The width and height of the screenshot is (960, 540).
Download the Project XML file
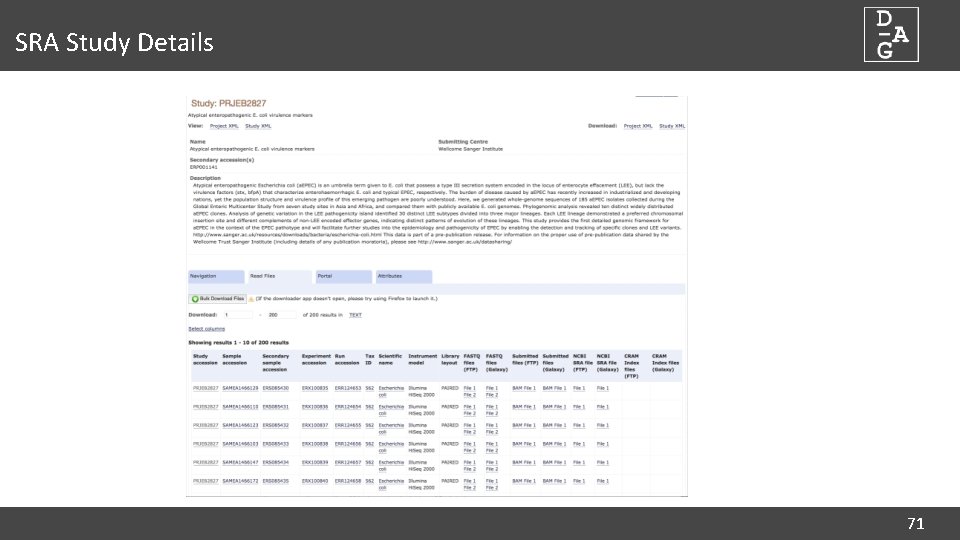tap(638, 126)
